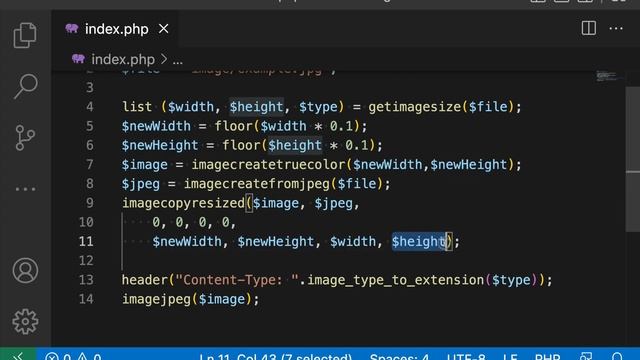This screenshot has width=640, height=360.
Task: Open the Accounts menu icon
Action: pos(25,270)
